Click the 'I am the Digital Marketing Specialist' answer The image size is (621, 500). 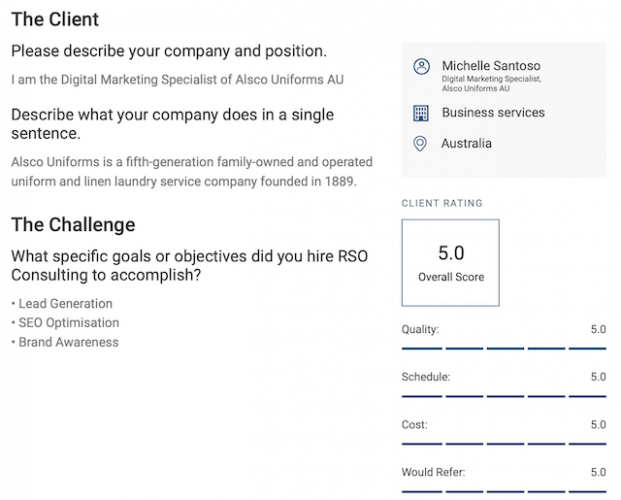pos(177,80)
